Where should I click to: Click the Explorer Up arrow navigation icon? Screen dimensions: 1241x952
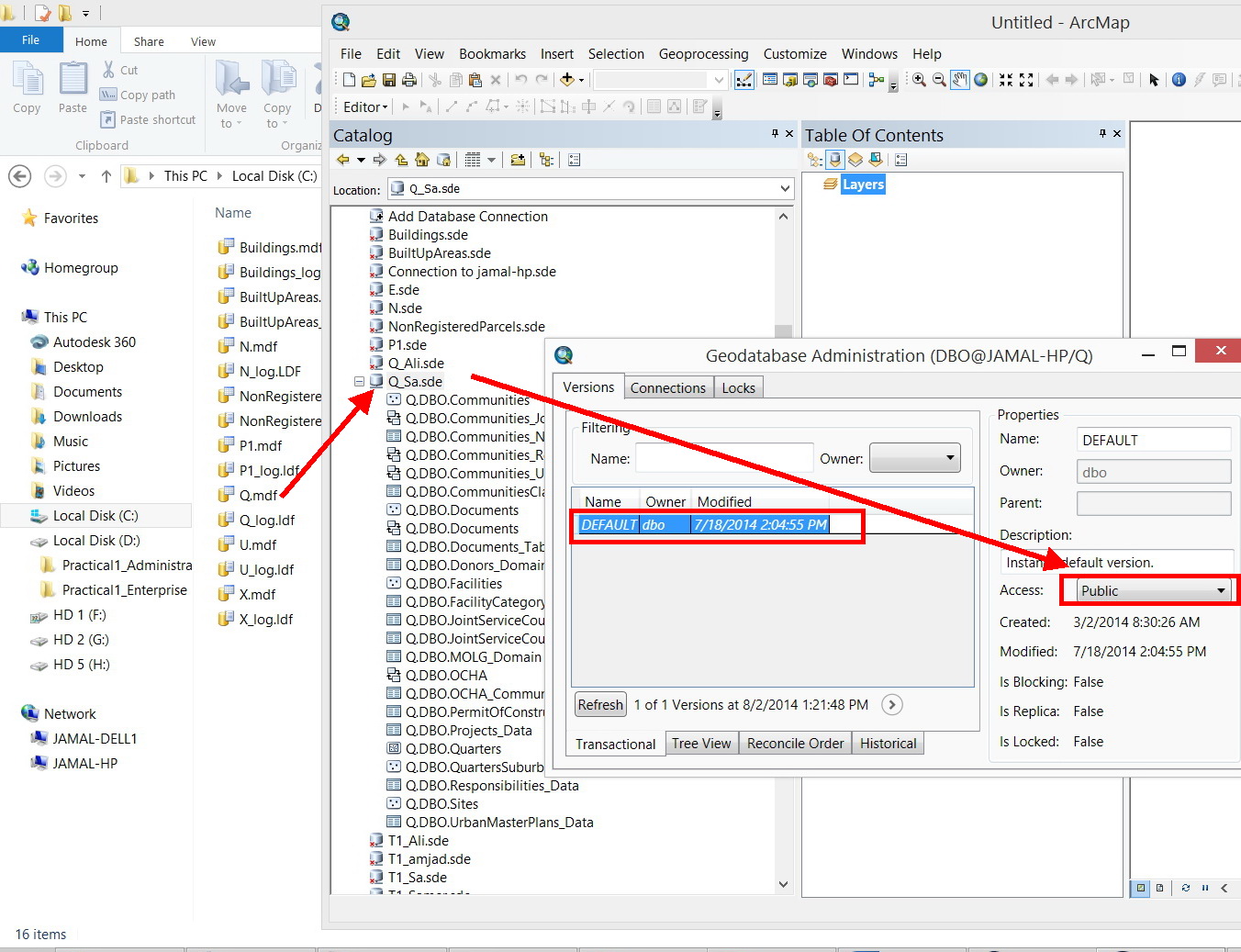pos(106,175)
